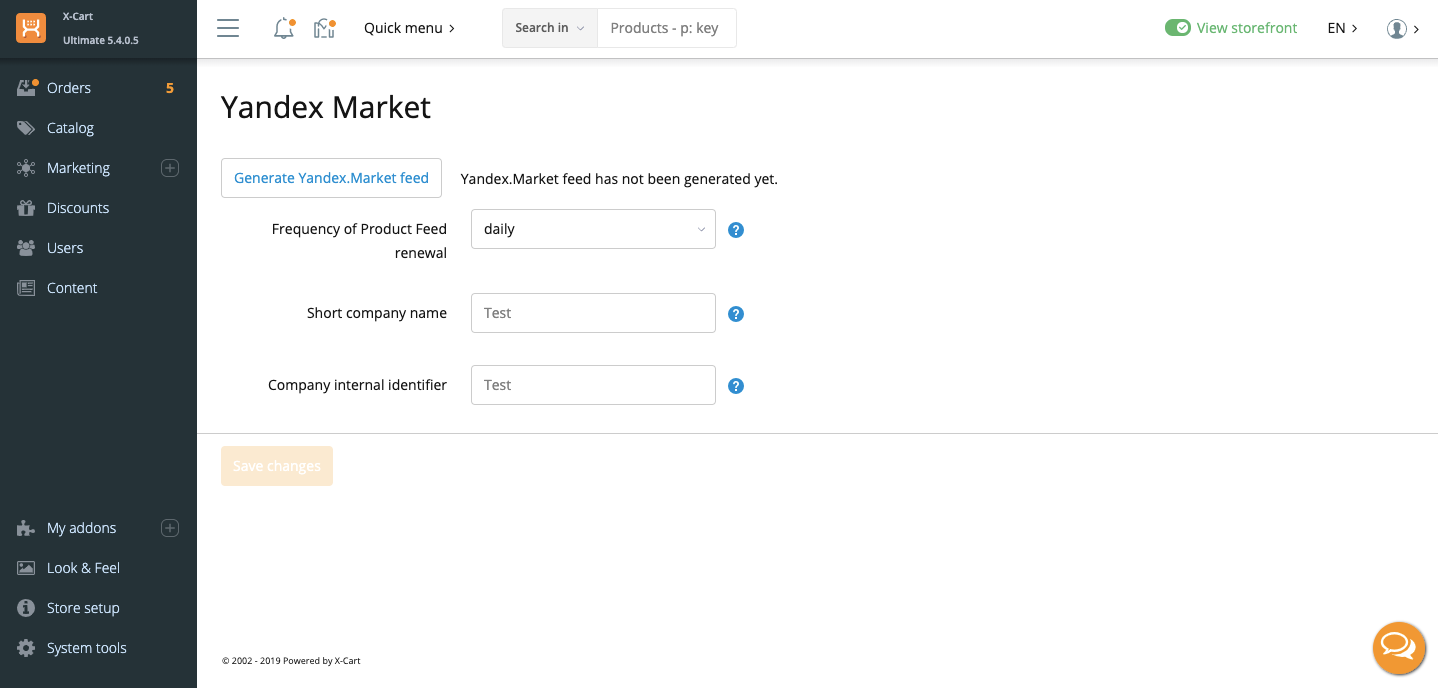Click the System tools gear icon
1438x688 pixels.
[26, 648]
